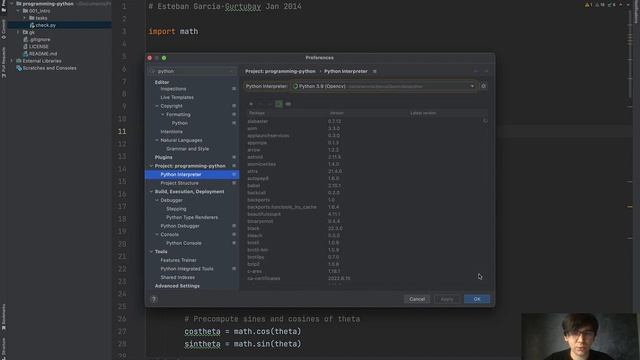This screenshot has width=640, height=360.
Task: Collapse the Formatting node
Action: click(x=162, y=115)
